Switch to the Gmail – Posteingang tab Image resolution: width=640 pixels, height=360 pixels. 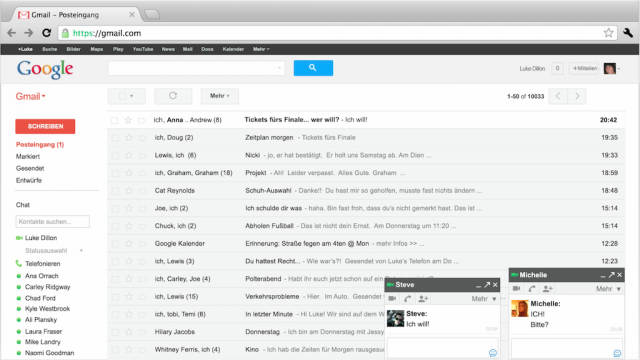(76, 15)
